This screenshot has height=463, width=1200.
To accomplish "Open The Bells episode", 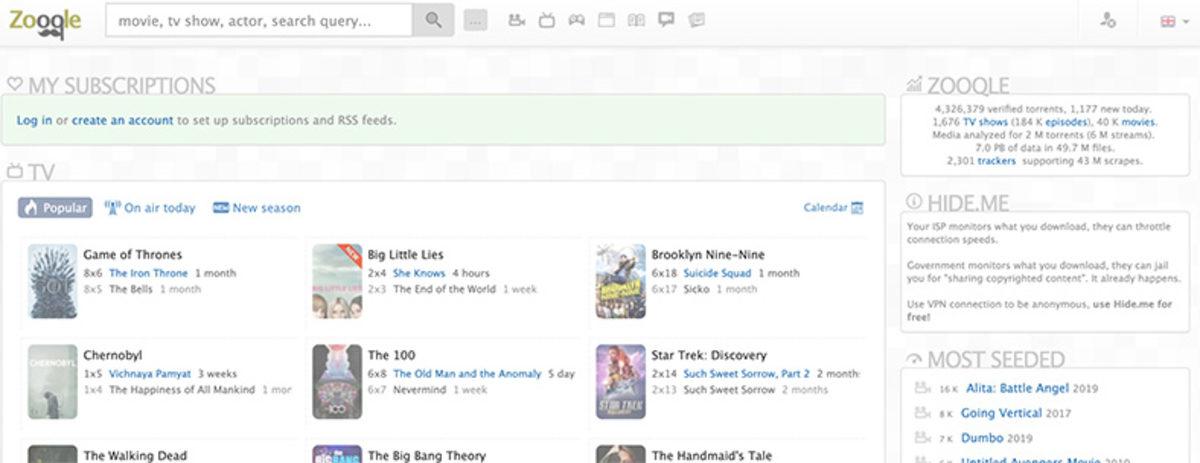I will [130, 289].
